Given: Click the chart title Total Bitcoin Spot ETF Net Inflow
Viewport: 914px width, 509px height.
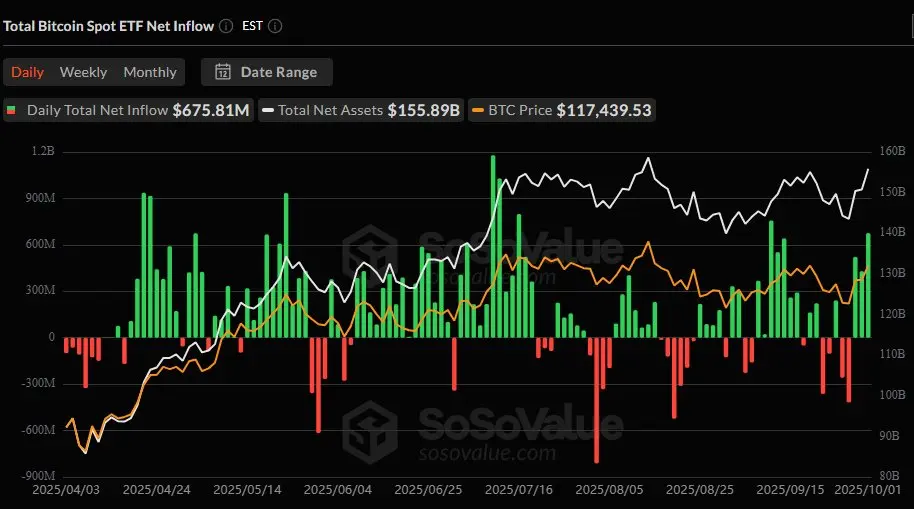Looking at the screenshot, I should point(109,26).
